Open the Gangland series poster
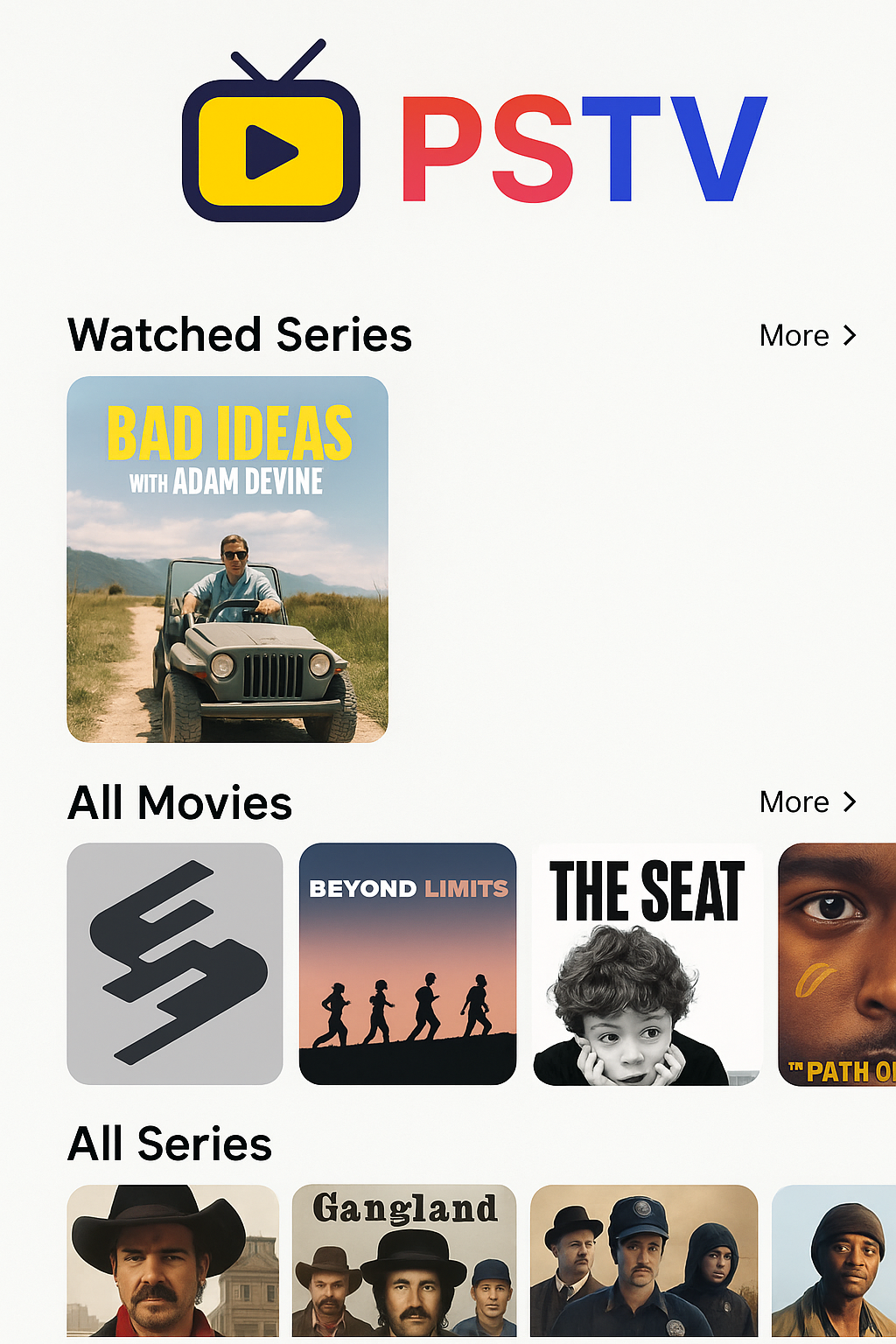 click(x=404, y=1261)
